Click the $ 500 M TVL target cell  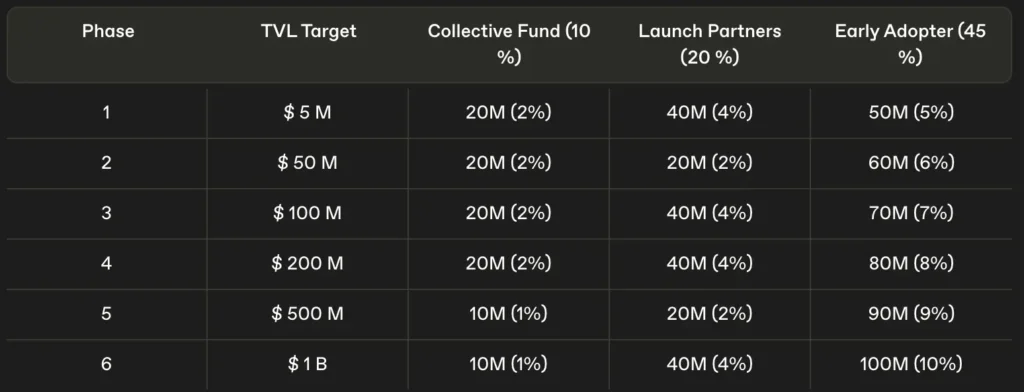pos(308,314)
